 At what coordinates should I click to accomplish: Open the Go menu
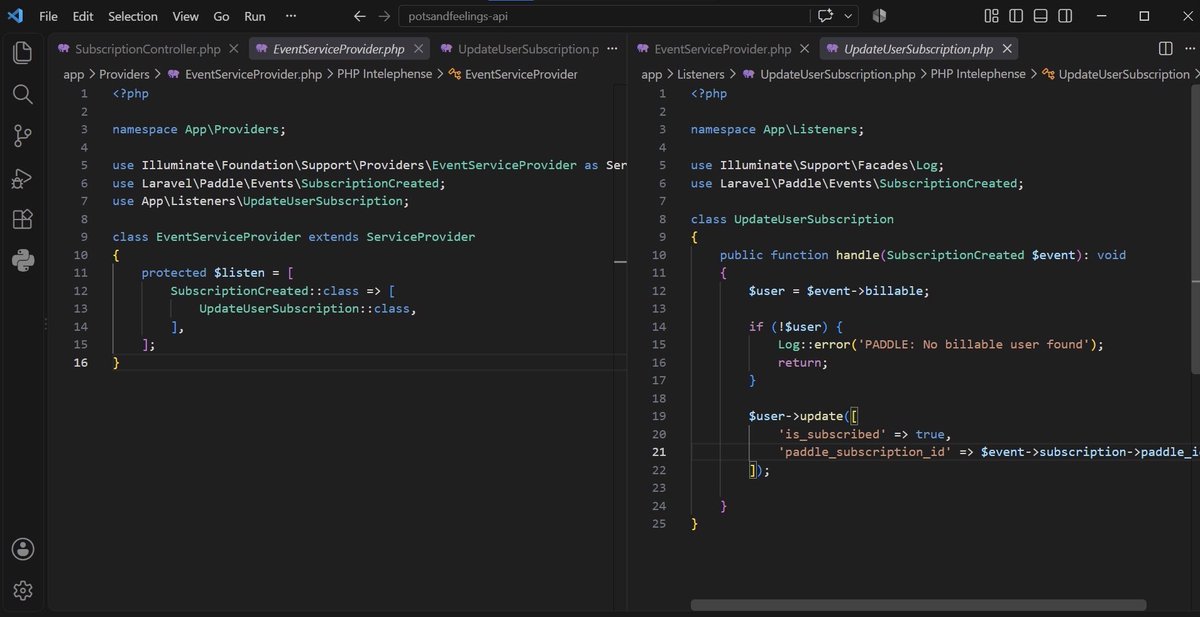tap(222, 16)
